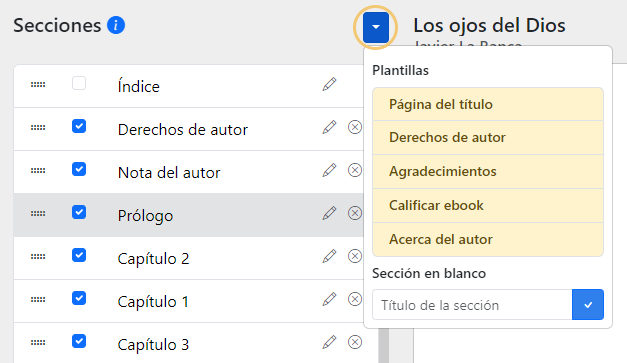
Task: Delete the Capítulo 2 section
Action: pos(355,256)
